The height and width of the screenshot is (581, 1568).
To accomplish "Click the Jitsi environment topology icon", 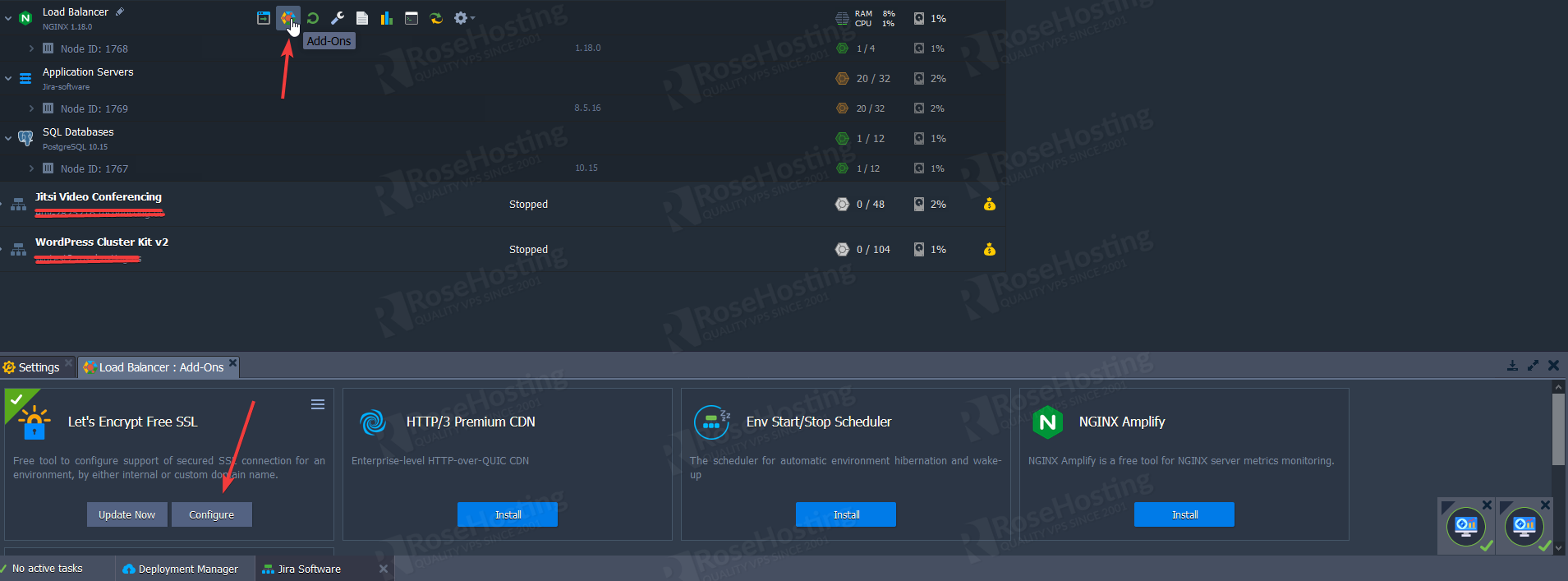I will pyautogui.click(x=18, y=204).
